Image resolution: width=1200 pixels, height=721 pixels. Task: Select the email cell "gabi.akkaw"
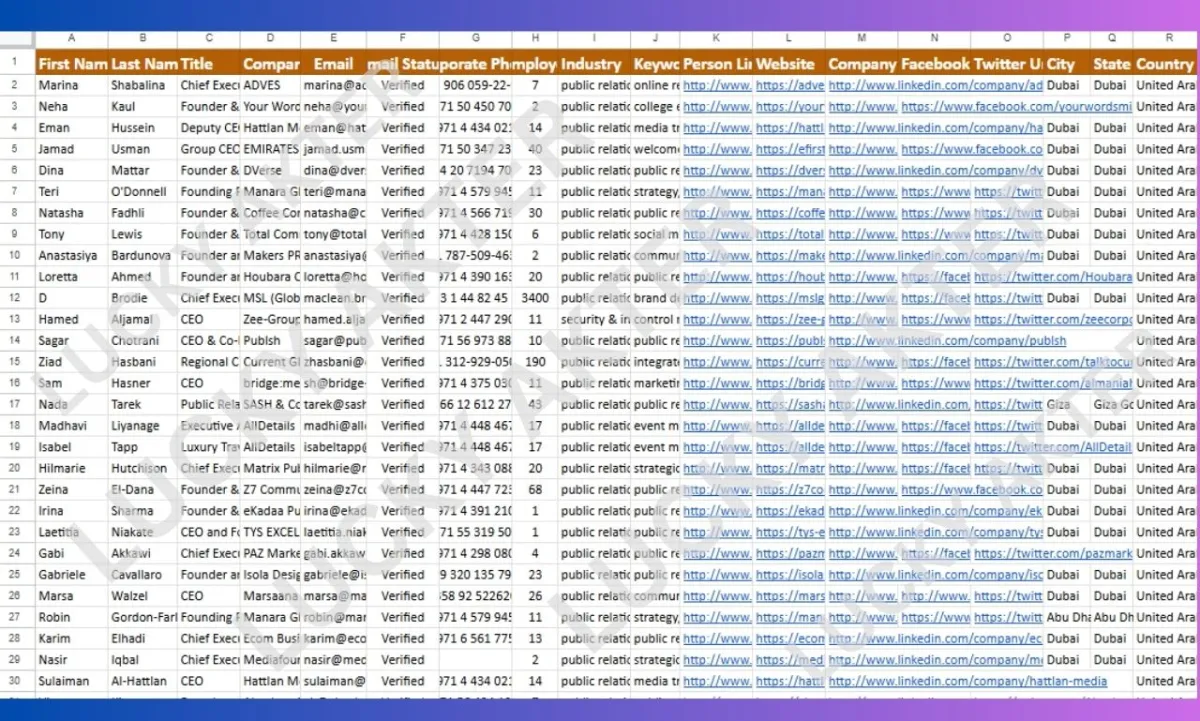(x=334, y=553)
